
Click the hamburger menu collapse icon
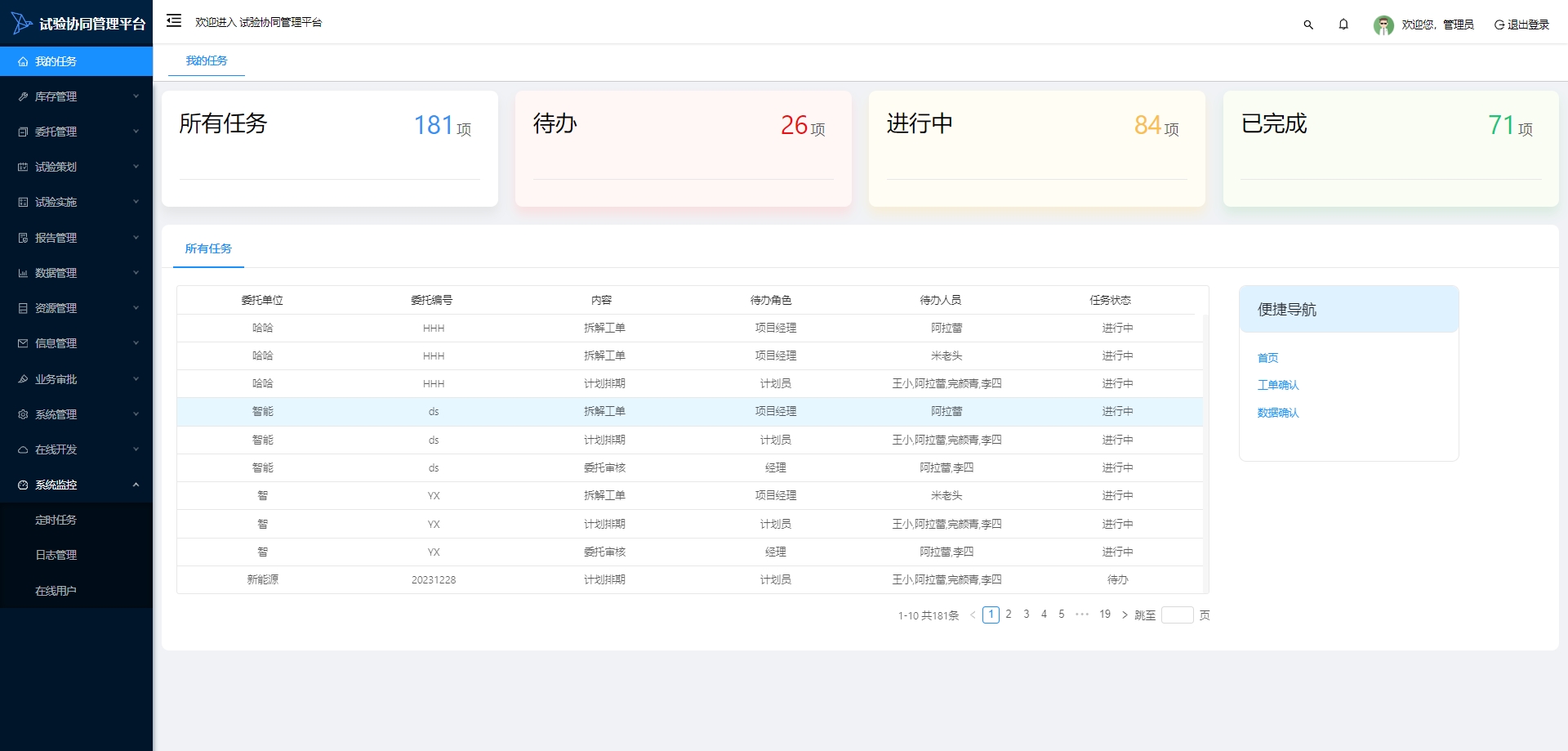(173, 21)
